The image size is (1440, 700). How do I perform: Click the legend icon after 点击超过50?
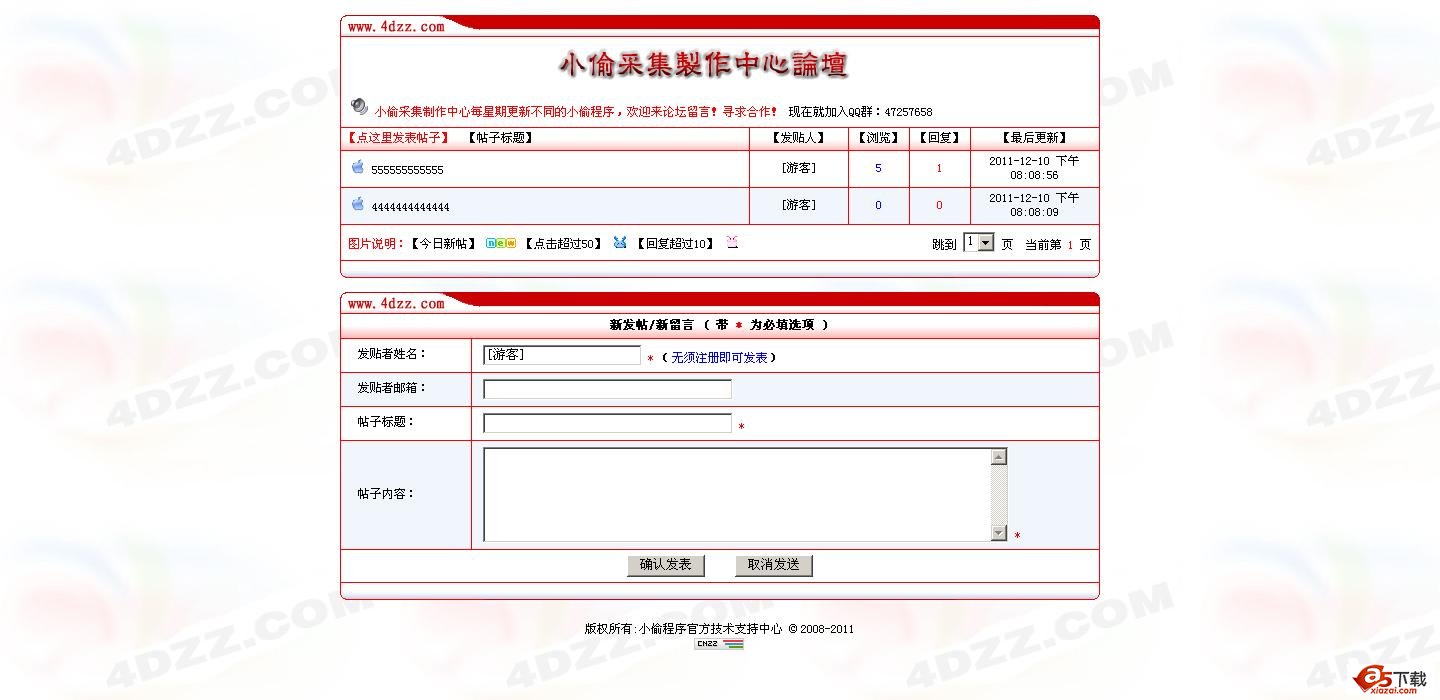pos(620,242)
